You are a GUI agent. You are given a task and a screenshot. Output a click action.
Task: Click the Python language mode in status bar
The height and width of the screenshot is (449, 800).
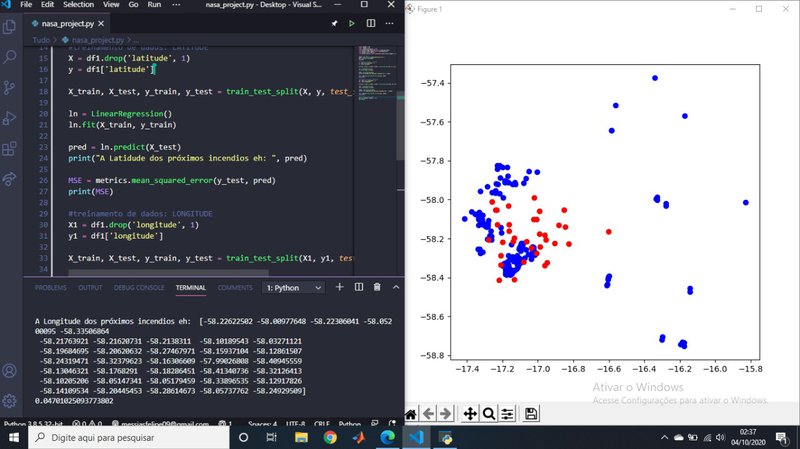click(x=349, y=423)
